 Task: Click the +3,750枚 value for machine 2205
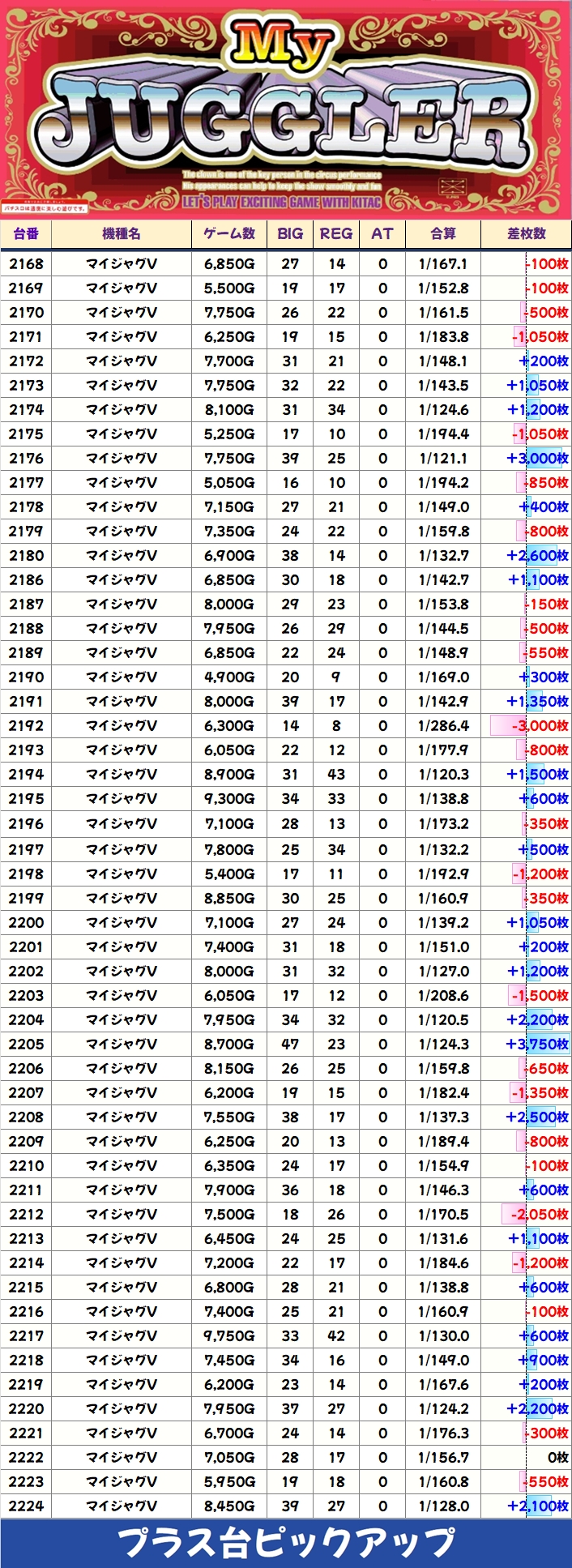tap(537, 1045)
